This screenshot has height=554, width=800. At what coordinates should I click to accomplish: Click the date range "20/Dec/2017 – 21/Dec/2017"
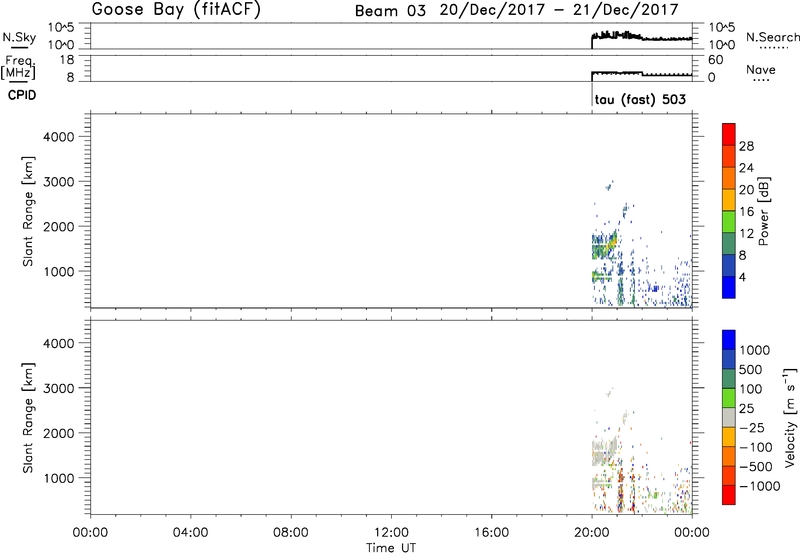pos(559,10)
